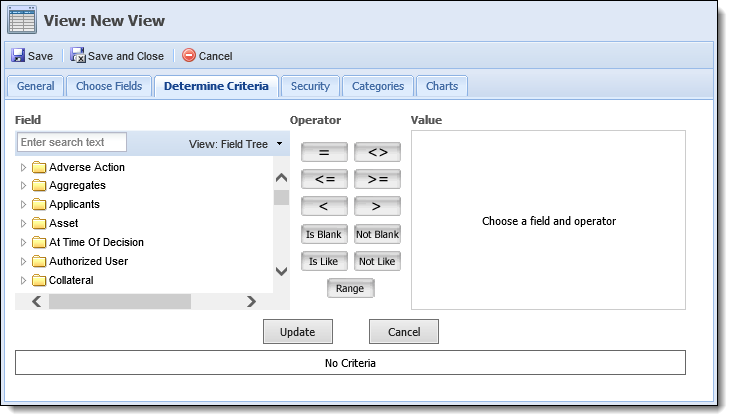The width and height of the screenshot is (735, 420).
Task: Focus the Enter search text field
Action: (72, 142)
